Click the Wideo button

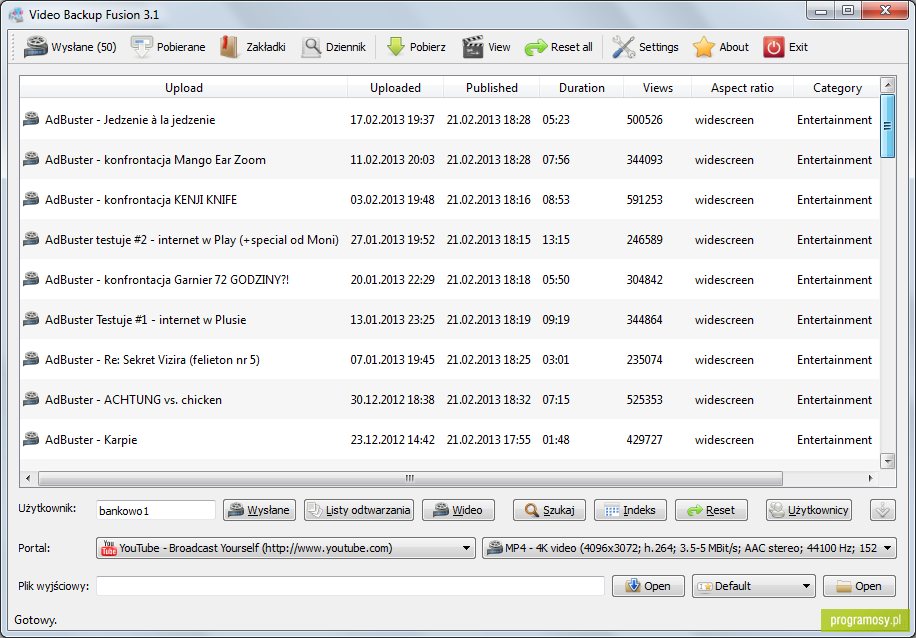(x=458, y=510)
